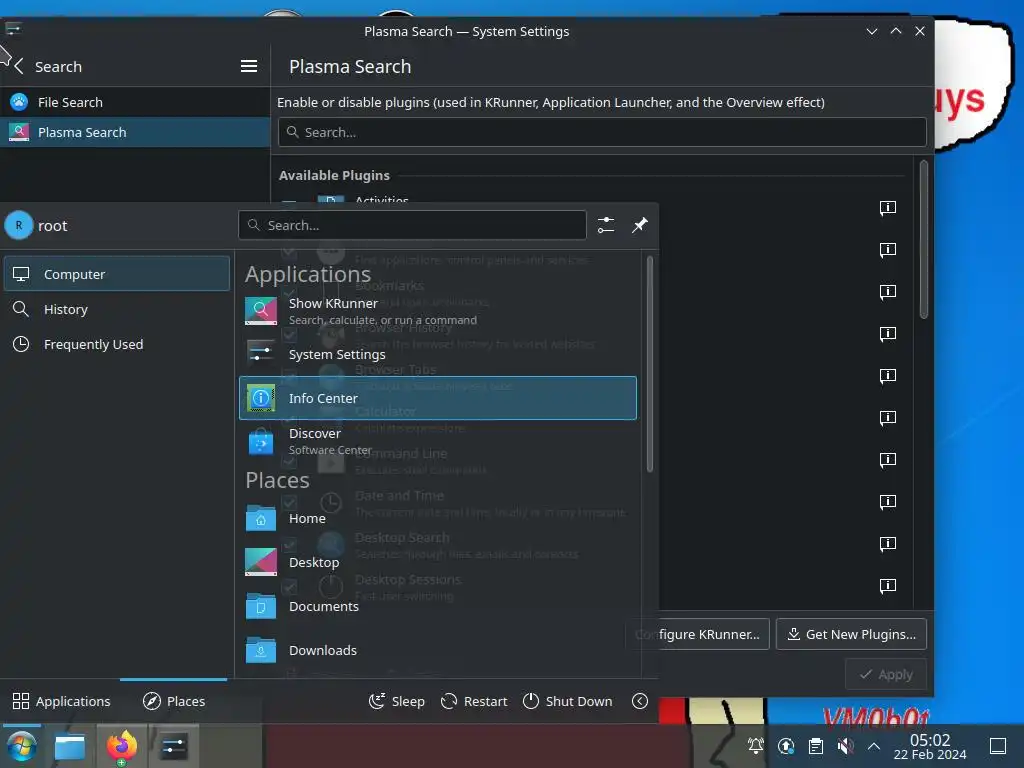This screenshot has width=1024, height=768.
Task: Open the Downloads folder
Action: click(438, 650)
